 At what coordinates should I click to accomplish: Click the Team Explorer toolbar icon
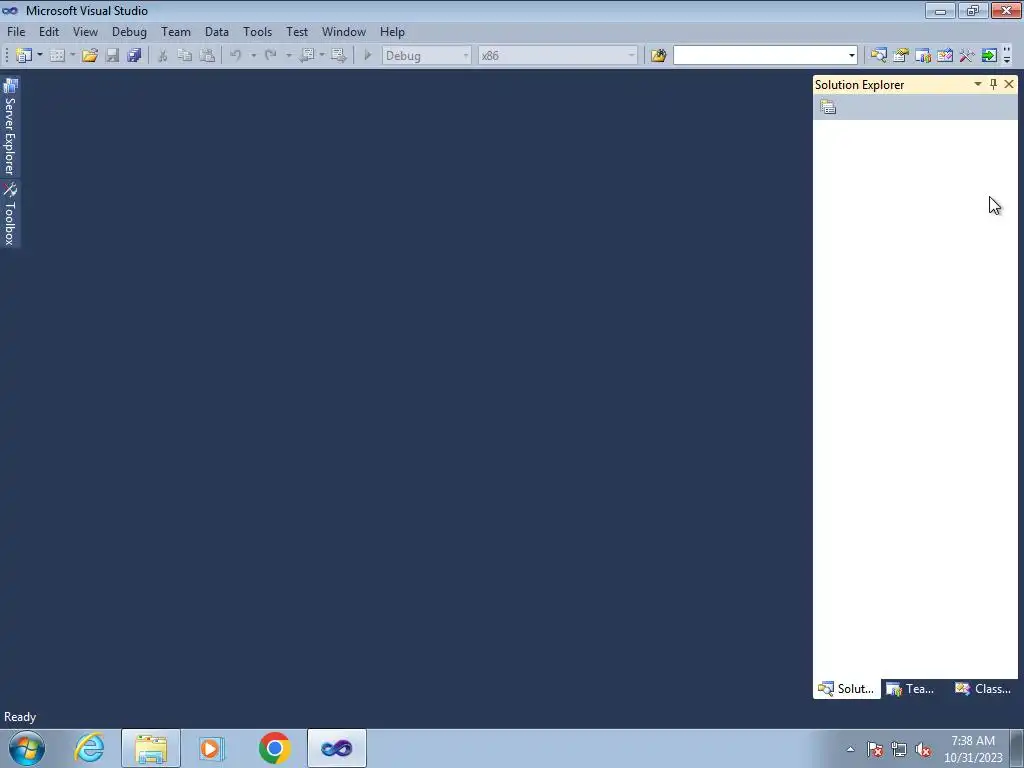click(923, 56)
